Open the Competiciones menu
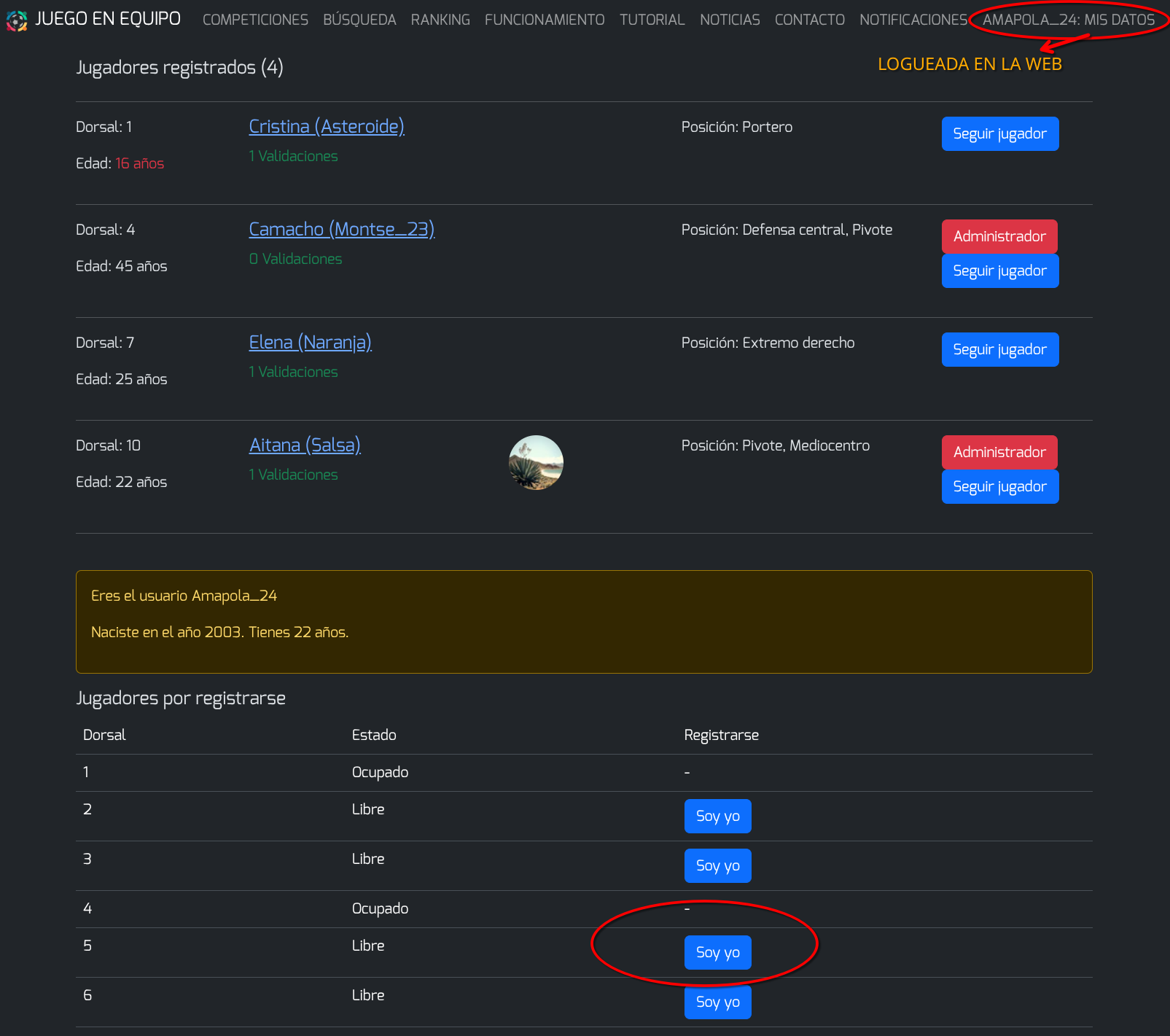The width and height of the screenshot is (1170, 1036). click(x=255, y=20)
